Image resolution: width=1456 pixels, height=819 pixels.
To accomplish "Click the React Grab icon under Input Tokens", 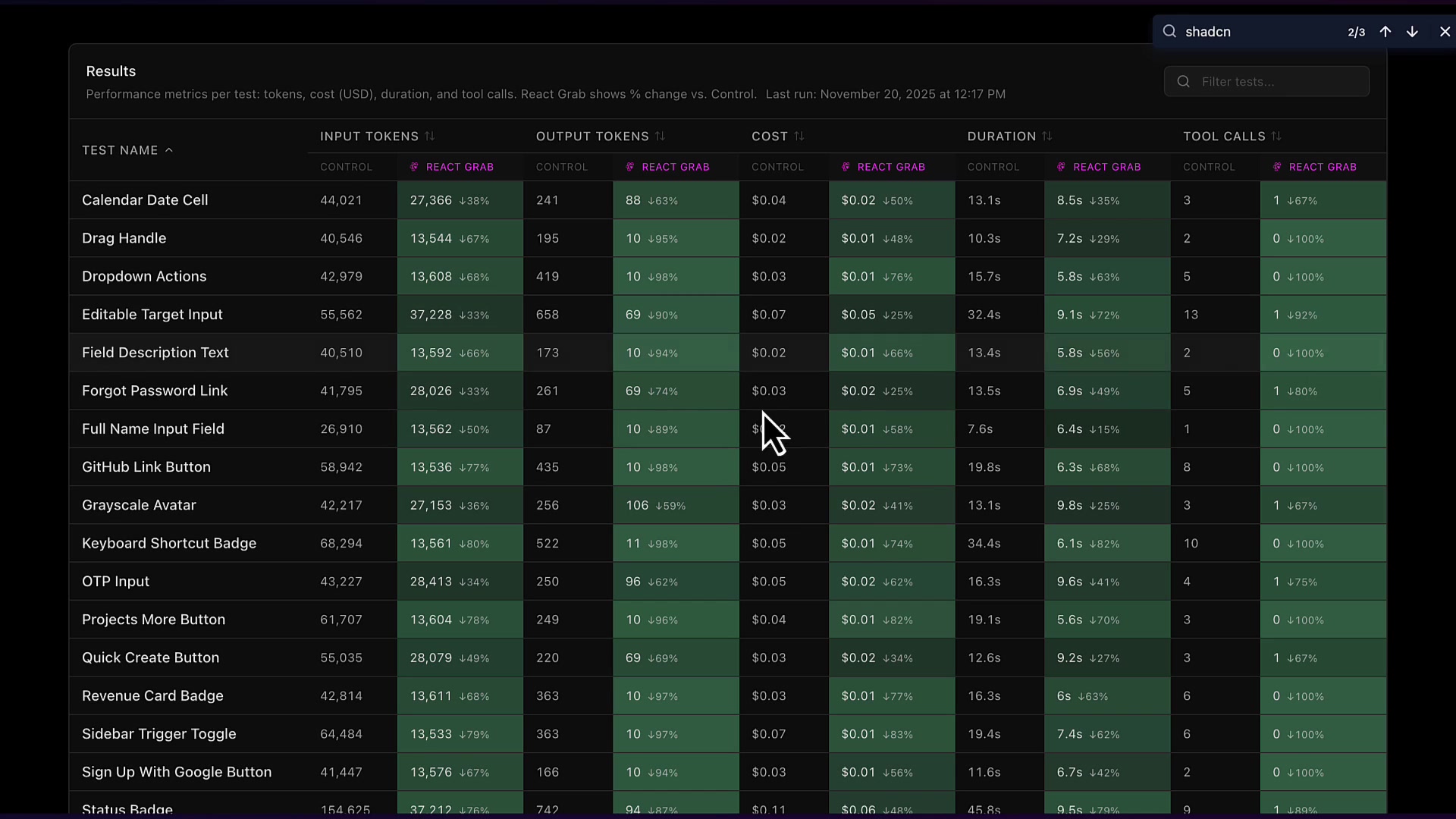I will pos(414,168).
